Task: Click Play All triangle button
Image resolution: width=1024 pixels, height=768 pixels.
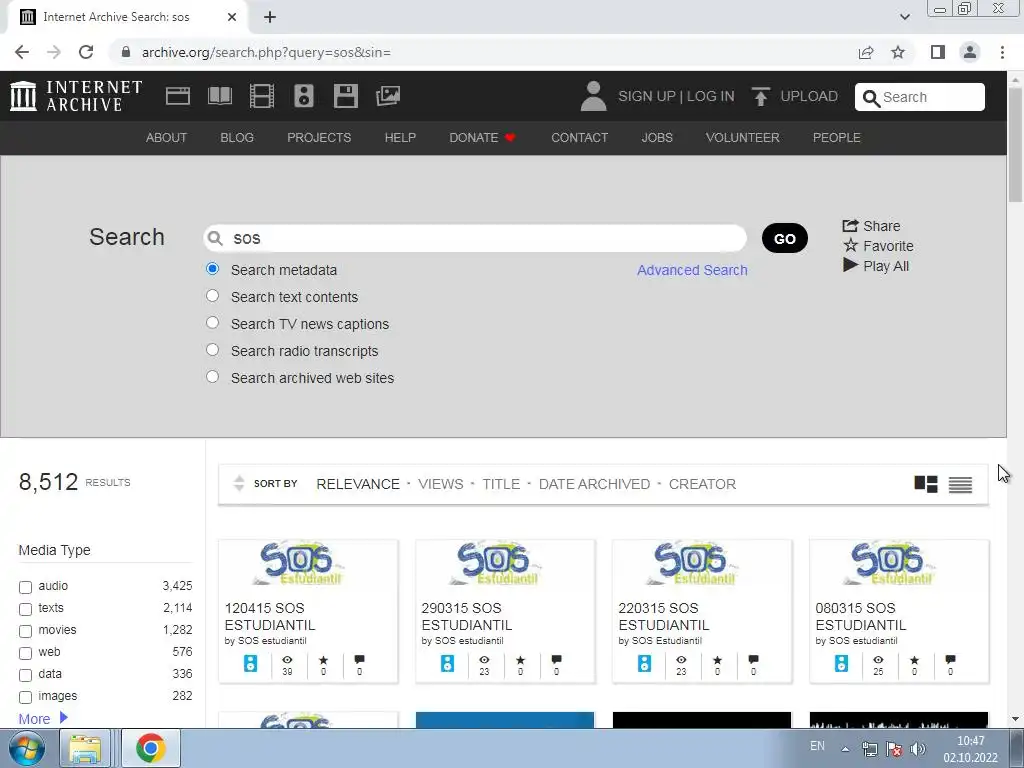Action: 876,266
